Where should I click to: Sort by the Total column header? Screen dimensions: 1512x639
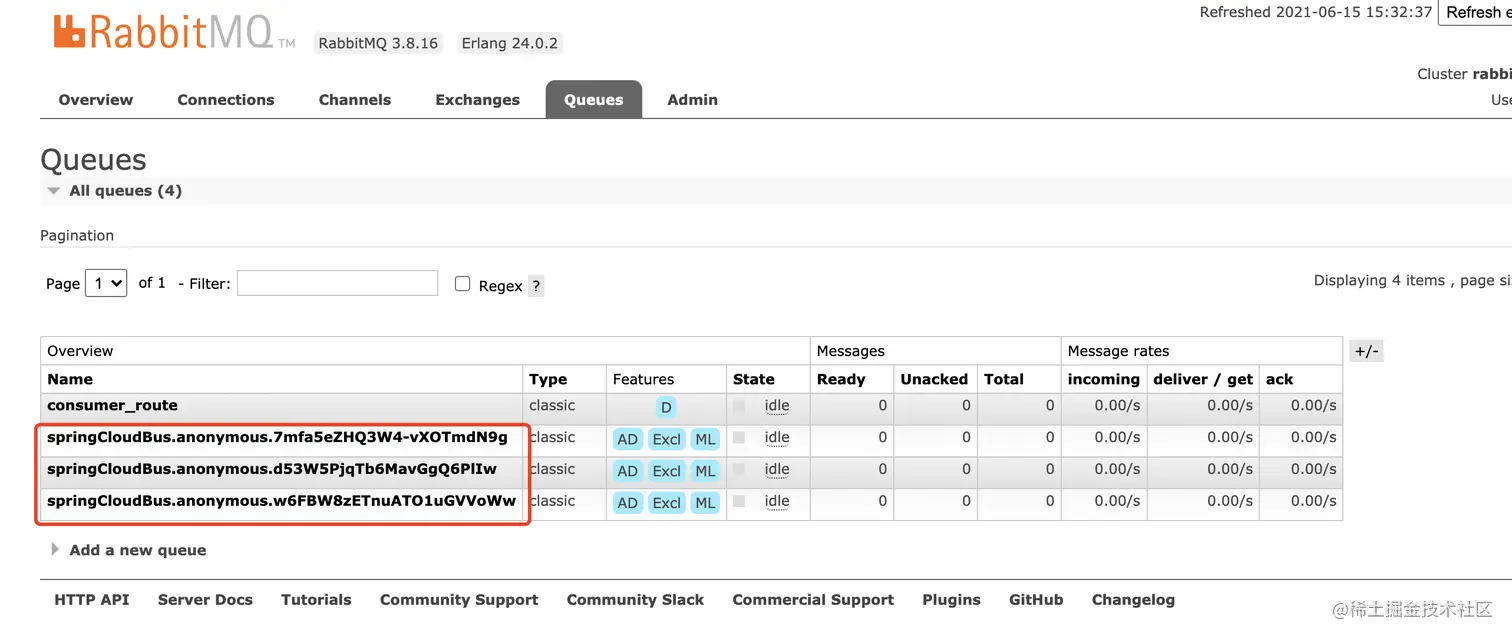pos(1004,379)
